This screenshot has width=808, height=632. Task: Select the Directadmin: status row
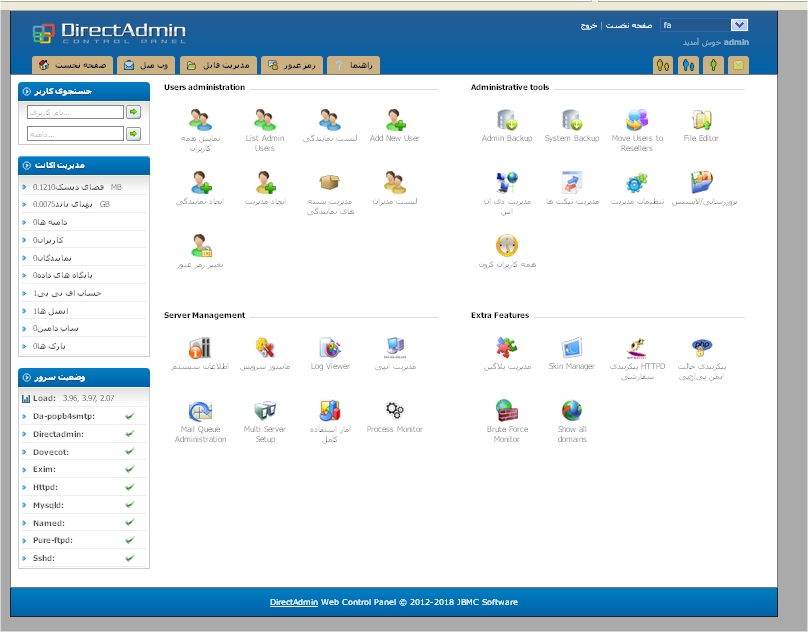tap(84, 434)
